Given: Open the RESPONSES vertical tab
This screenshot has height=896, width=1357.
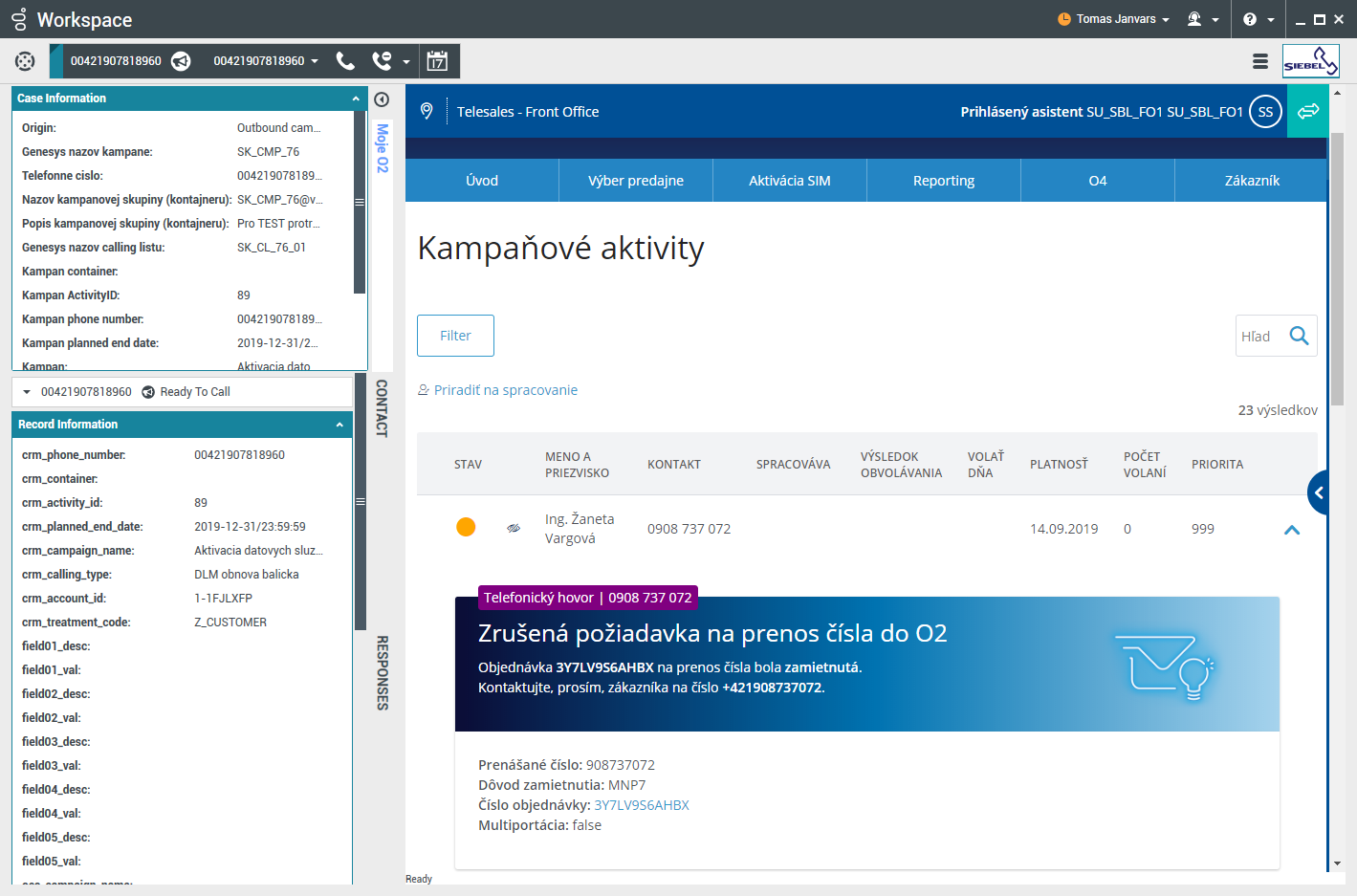Looking at the screenshot, I should tap(383, 673).
